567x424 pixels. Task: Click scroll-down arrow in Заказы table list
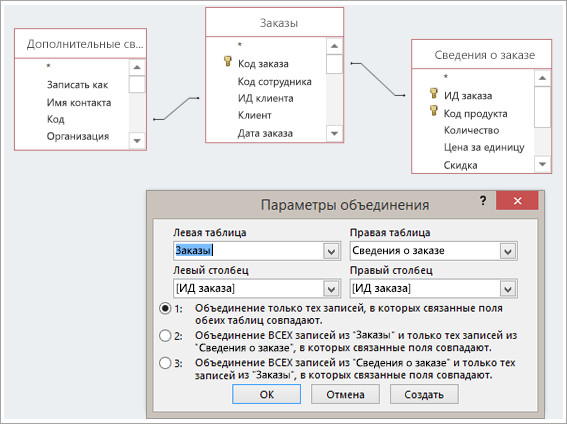(334, 133)
